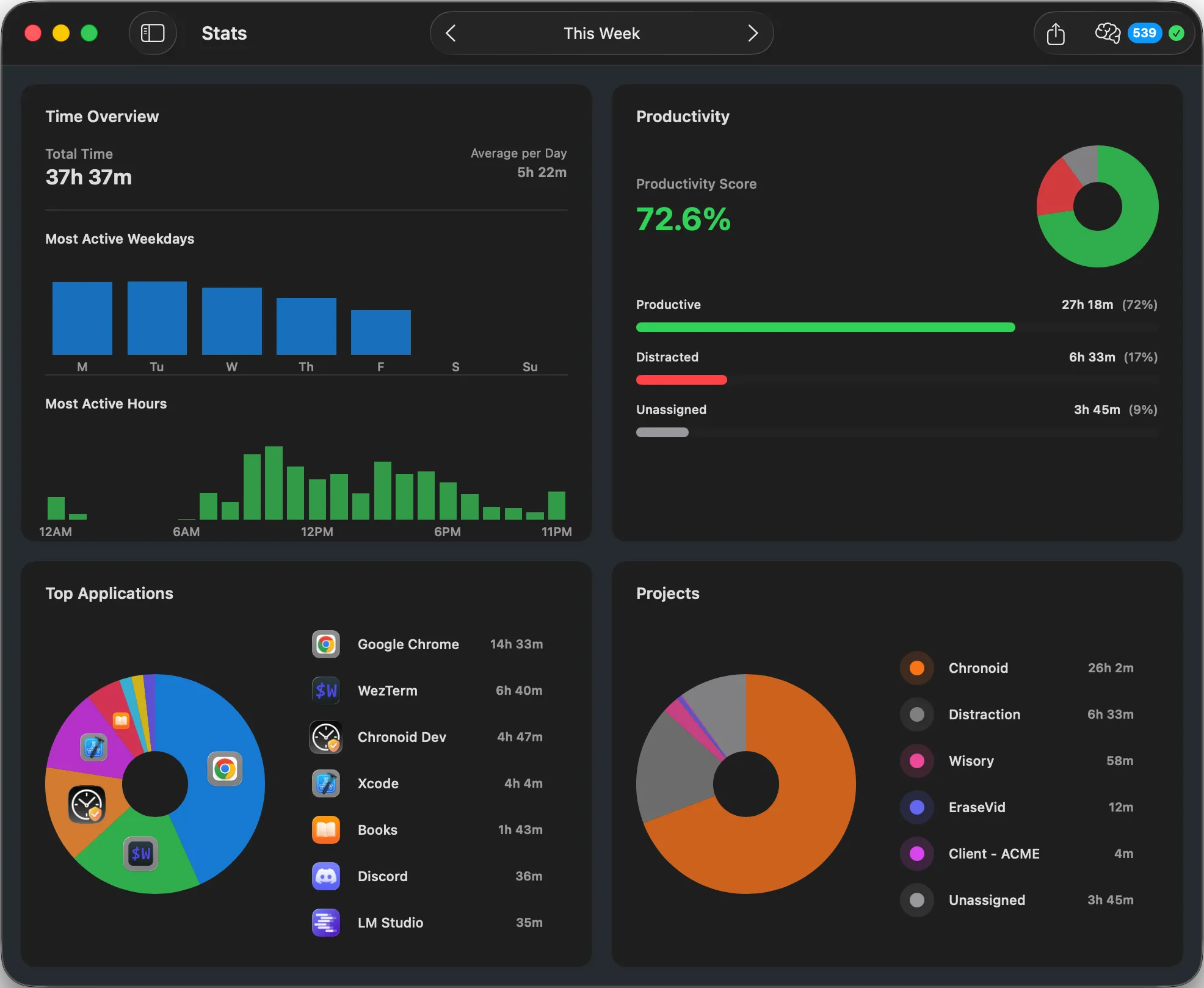Select the Discord app icon

click(326, 876)
